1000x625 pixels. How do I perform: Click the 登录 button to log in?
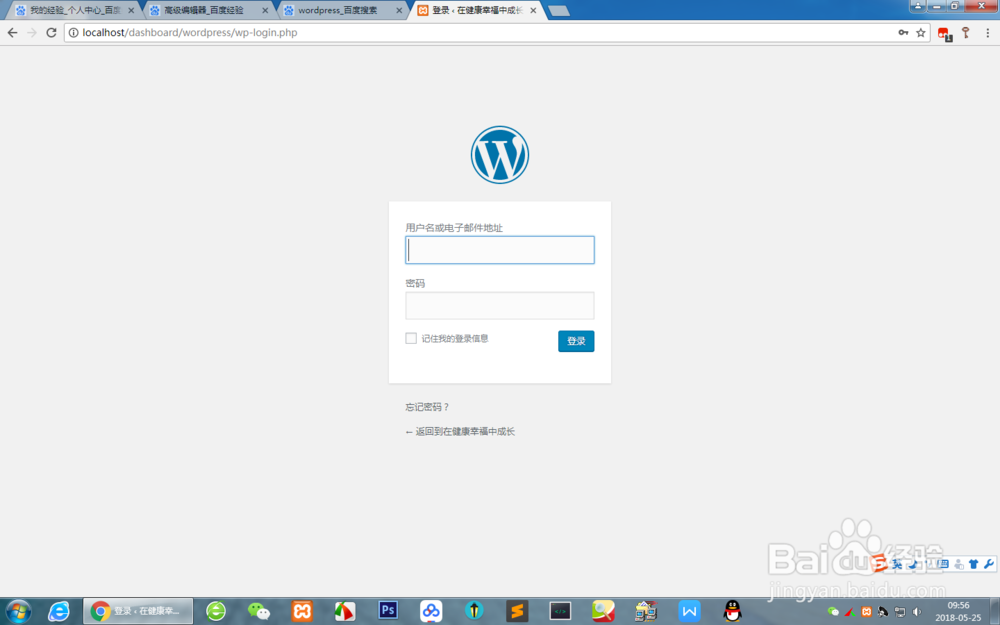(576, 341)
